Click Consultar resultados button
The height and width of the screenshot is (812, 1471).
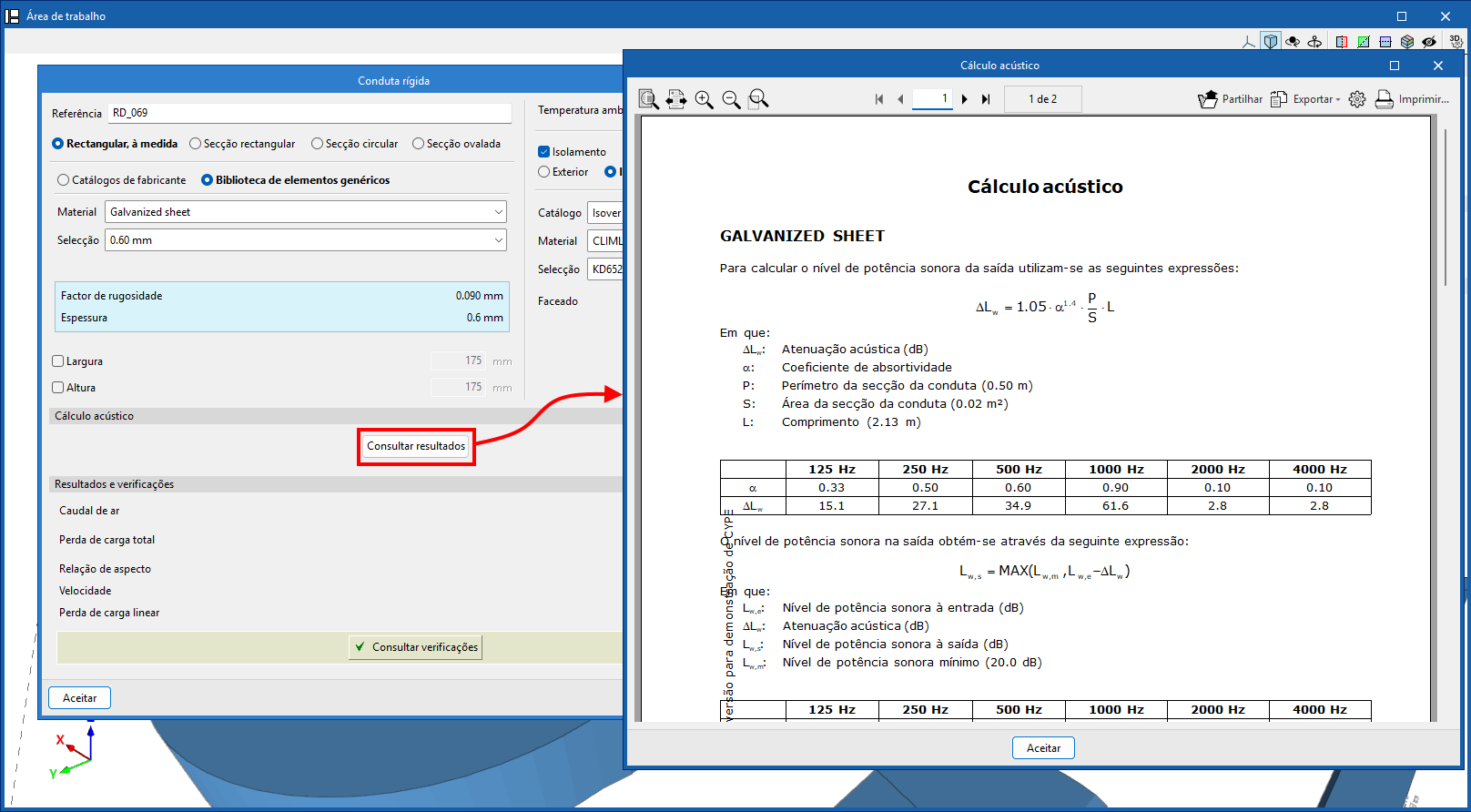click(416, 446)
